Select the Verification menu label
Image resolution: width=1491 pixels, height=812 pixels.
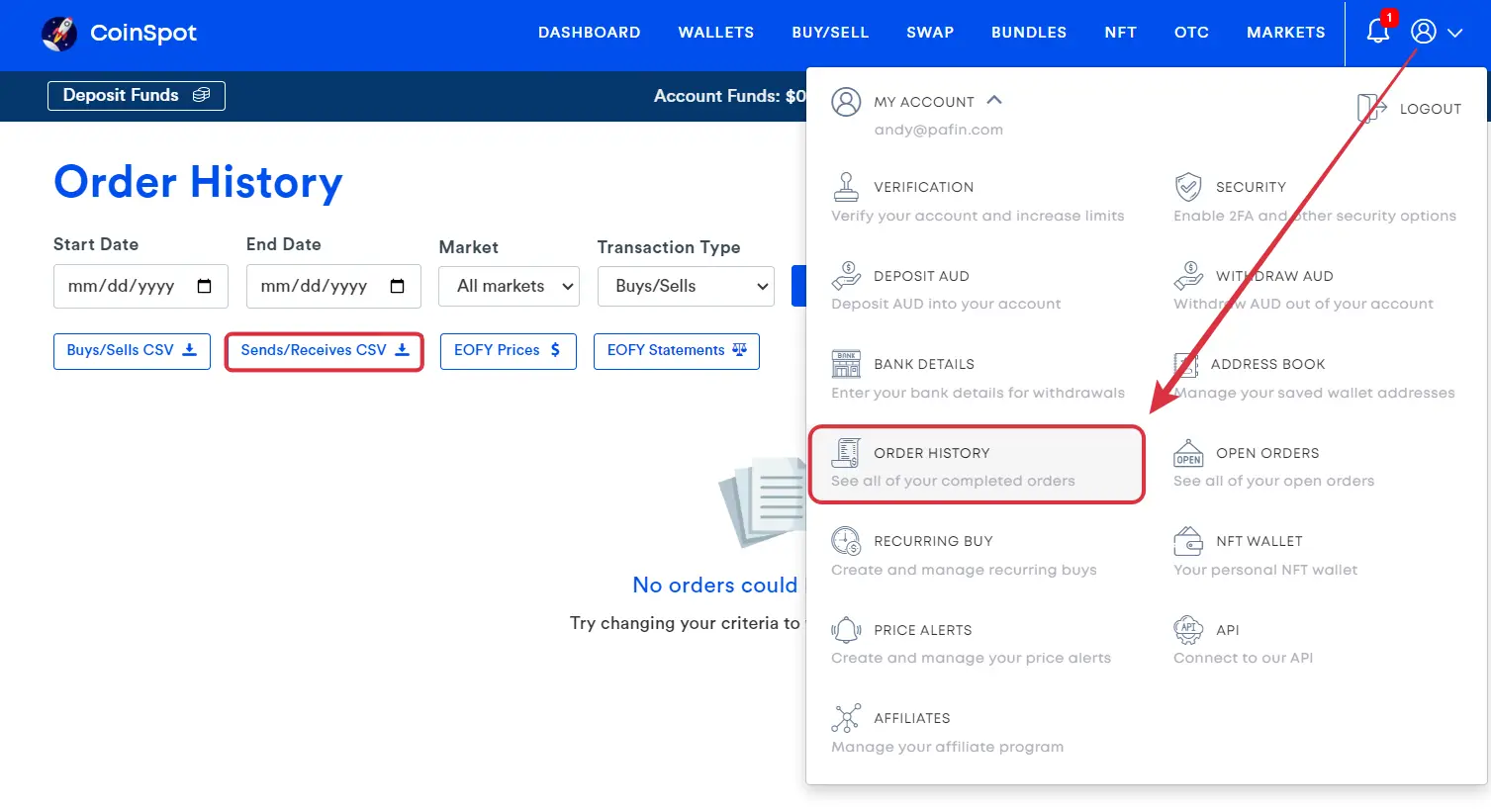click(924, 187)
